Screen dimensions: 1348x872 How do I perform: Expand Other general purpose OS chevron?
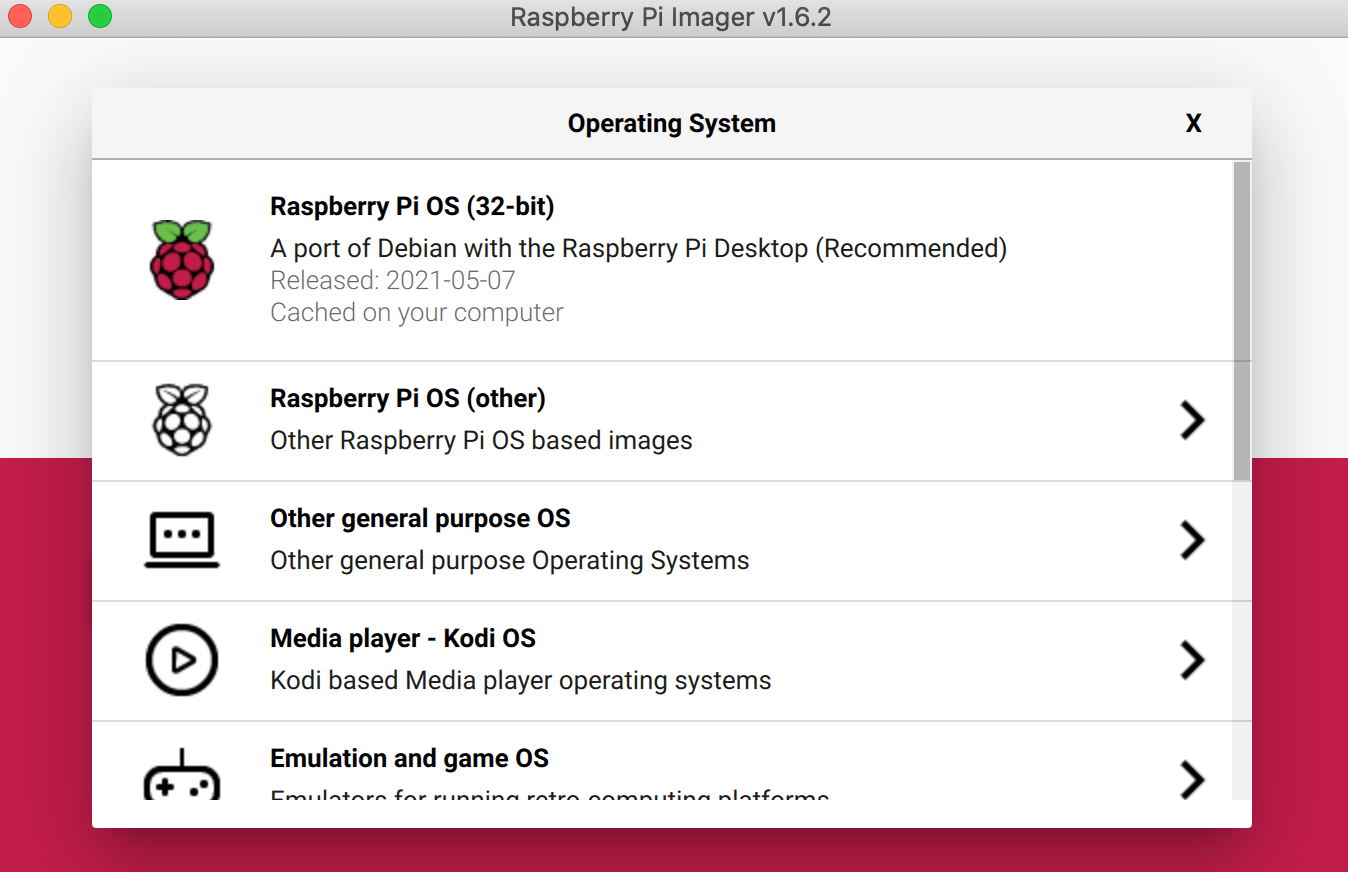(1192, 540)
